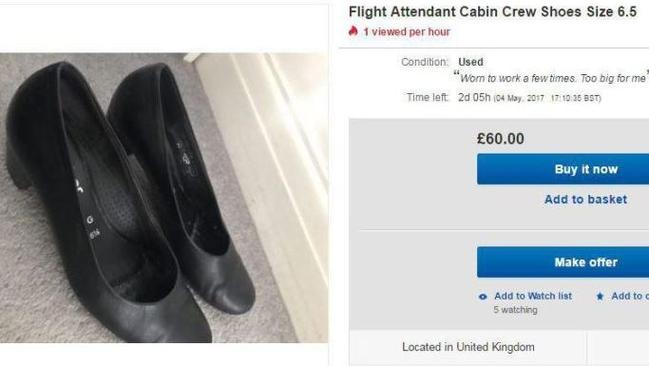Click the 1 viewed per hour text
649x366 pixels.
click(x=406, y=32)
